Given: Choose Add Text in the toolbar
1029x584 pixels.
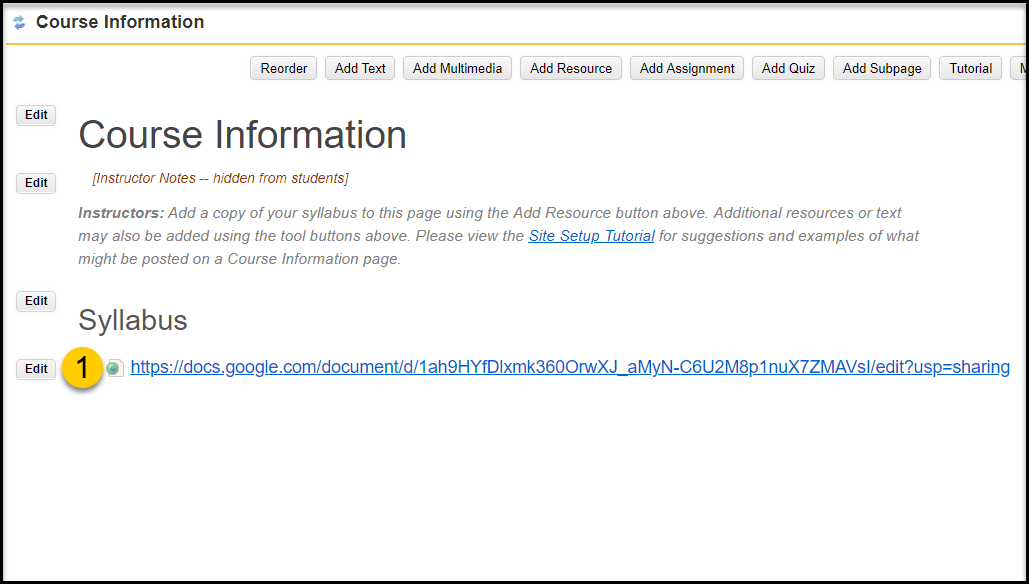Looking at the screenshot, I should tap(360, 68).
